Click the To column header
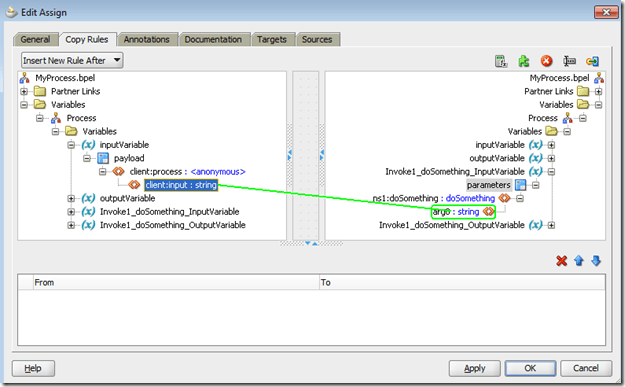The width and height of the screenshot is (625, 387). pyautogui.click(x=462, y=283)
